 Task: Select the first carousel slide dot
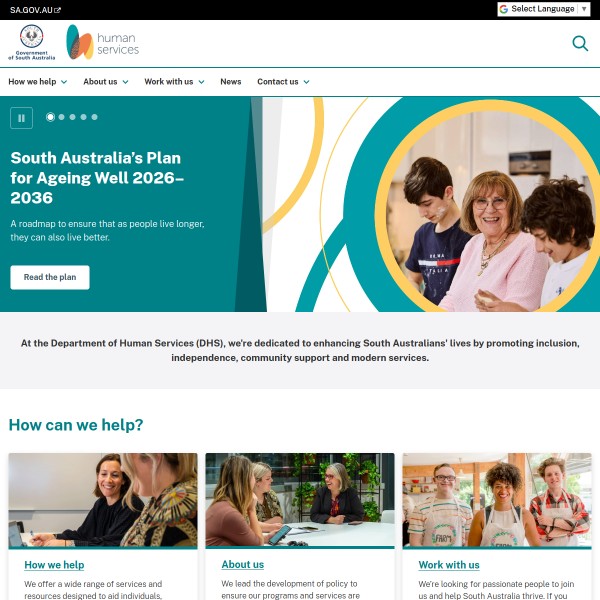(51, 117)
